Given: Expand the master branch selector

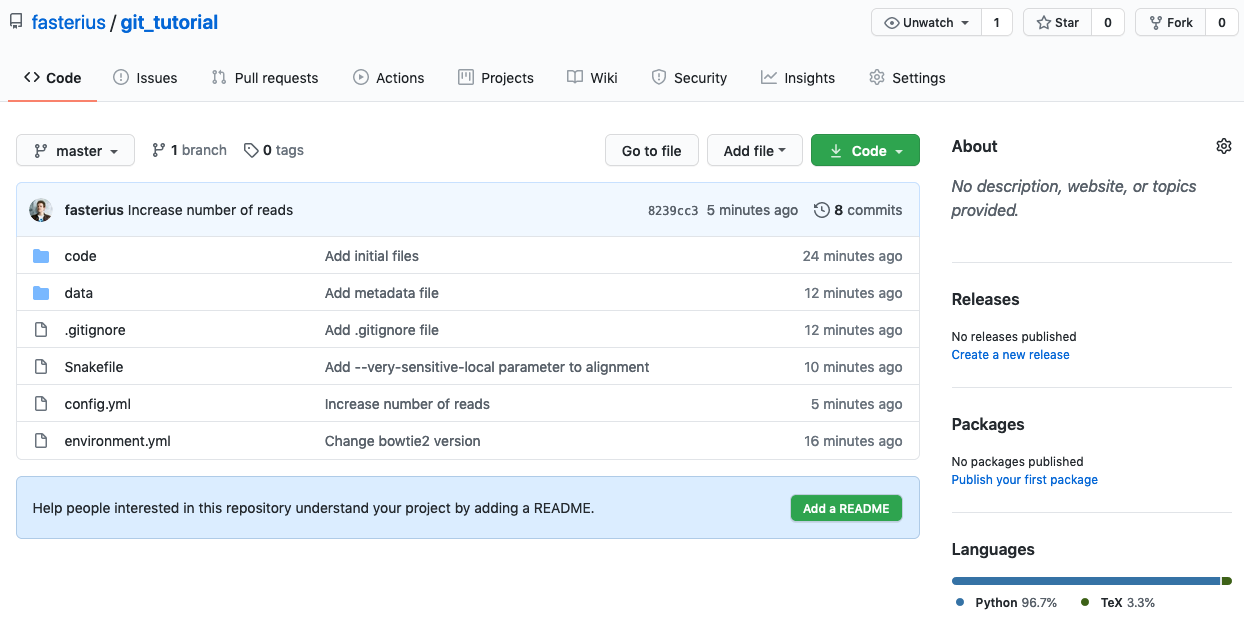Looking at the screenshot, I should point(76,151).
